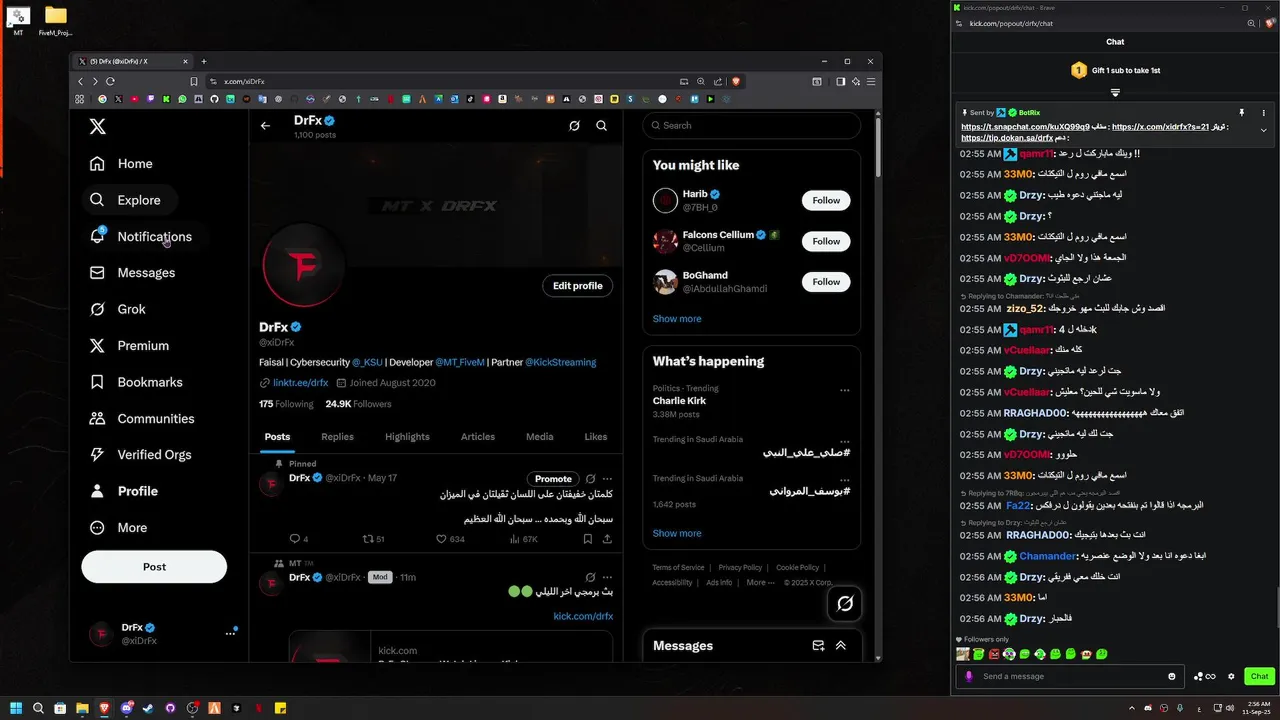The image size is (1280, 720).
Task: Open the kick.com/drfx link in the post
Action: tap(583, 616)
